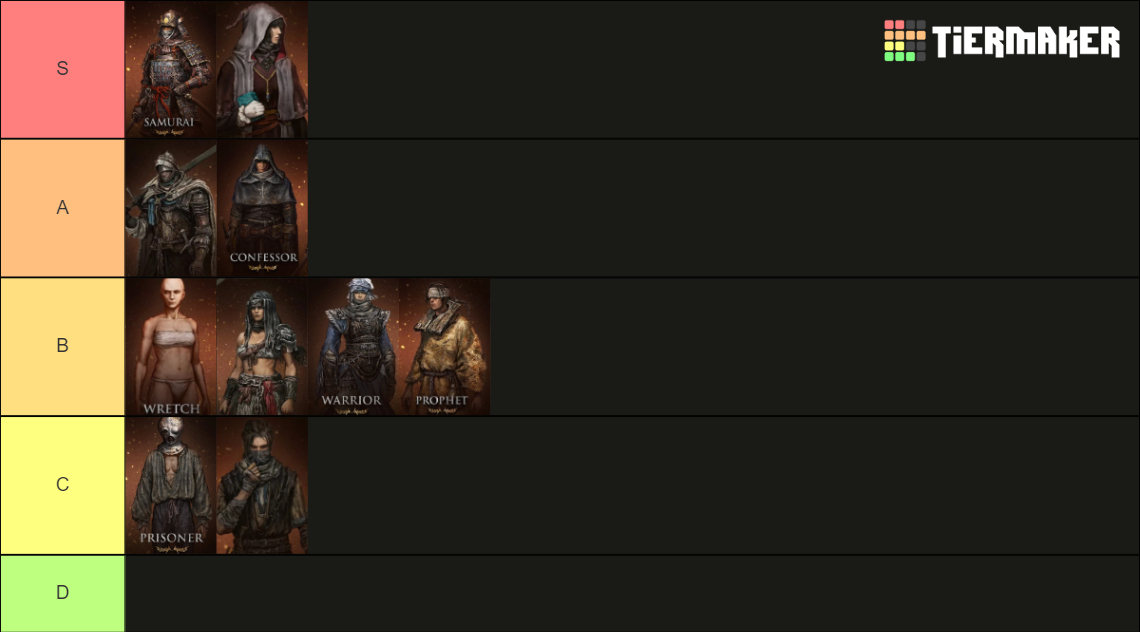
Task: Select the Prisoner class card
Action: pyautogui.click(x=171, y=486)
